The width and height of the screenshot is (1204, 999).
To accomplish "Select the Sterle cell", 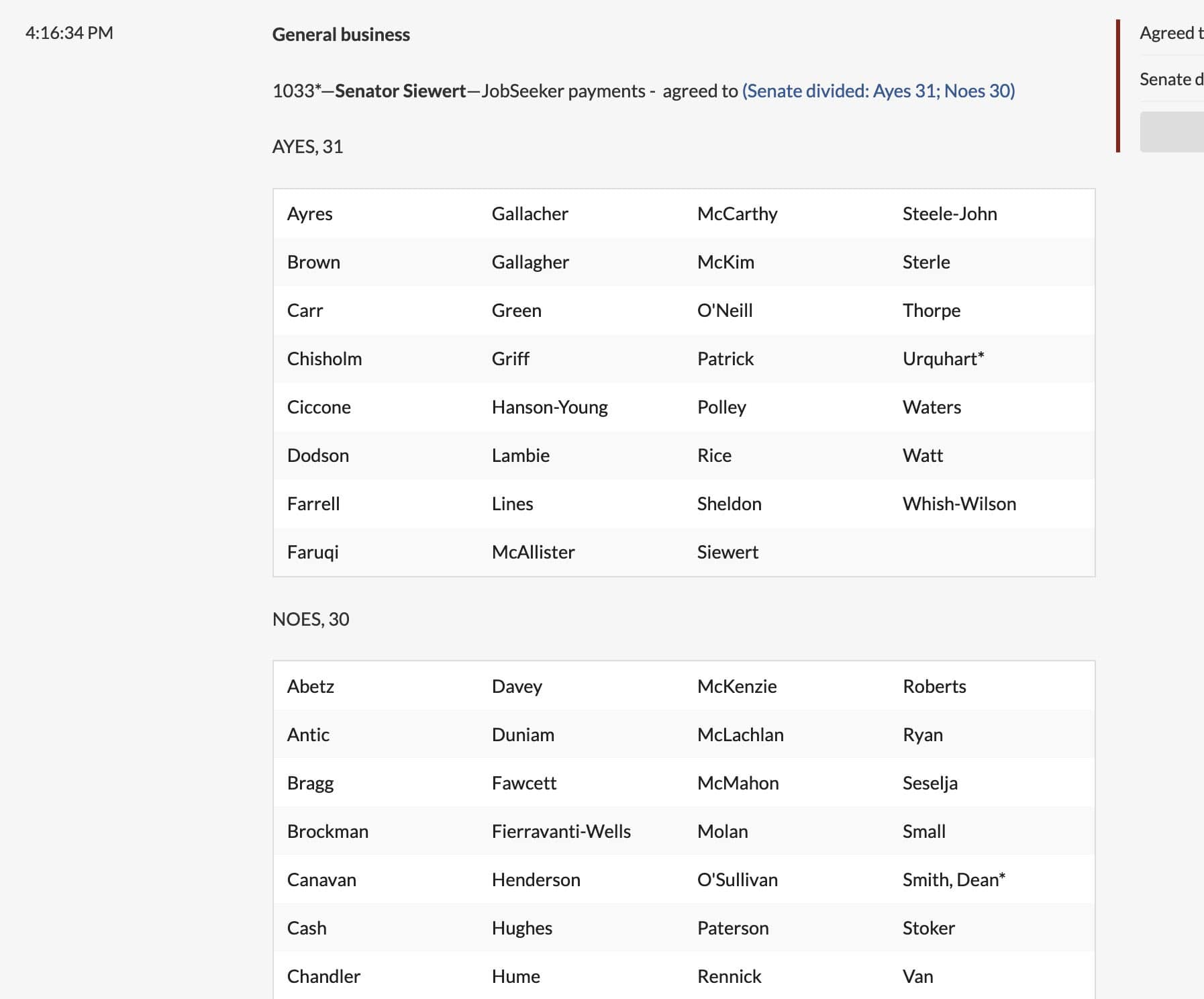I will point(992,262).
